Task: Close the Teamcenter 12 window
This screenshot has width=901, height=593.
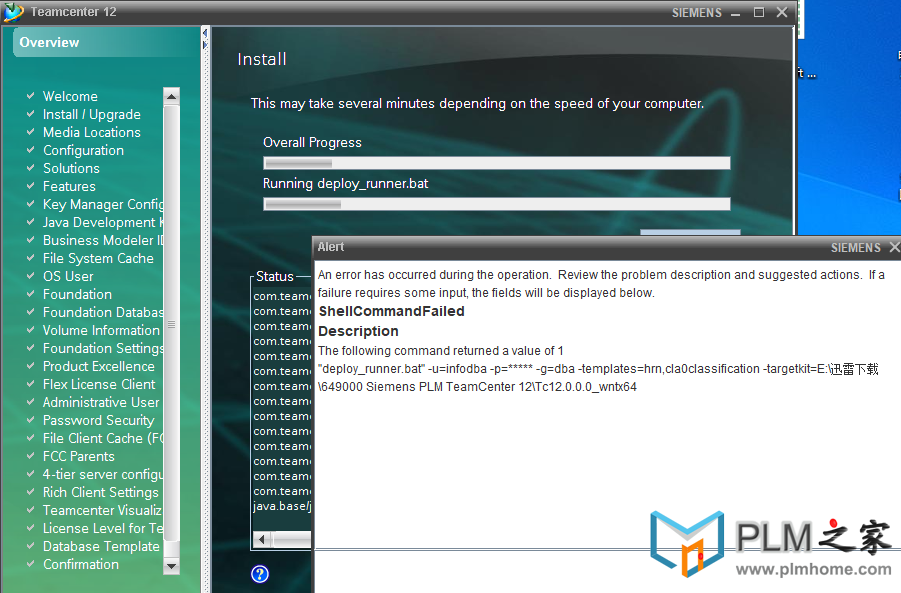Action: click(782, 13)
